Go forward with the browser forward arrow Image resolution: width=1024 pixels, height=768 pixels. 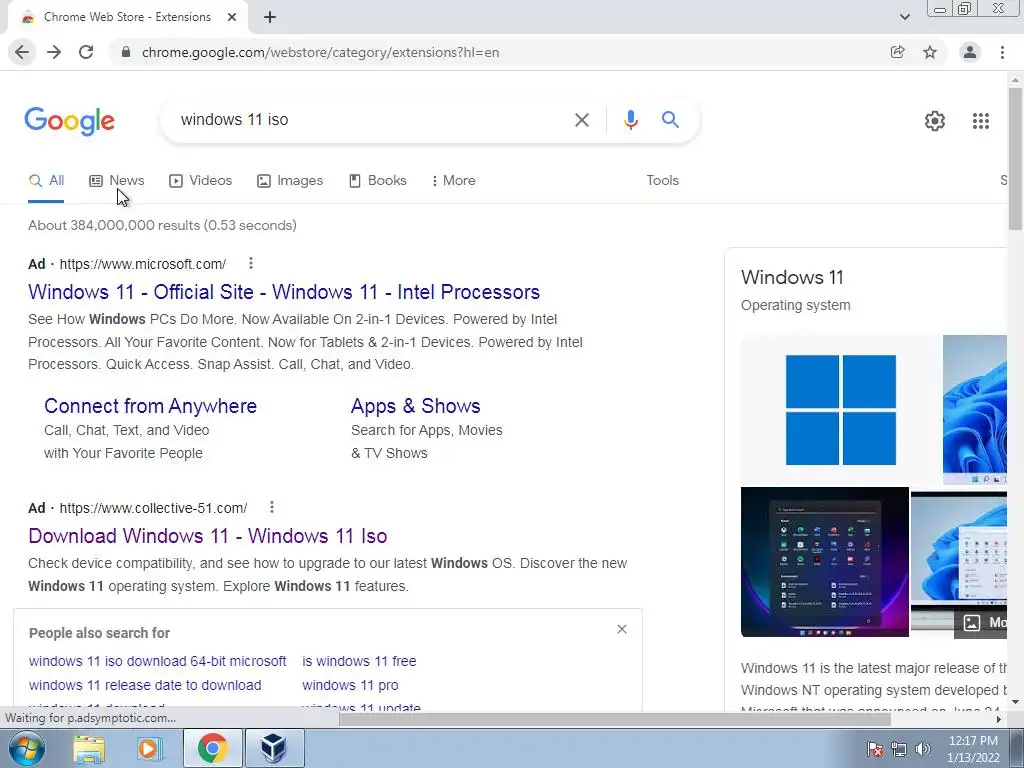(x=54, y=52)
